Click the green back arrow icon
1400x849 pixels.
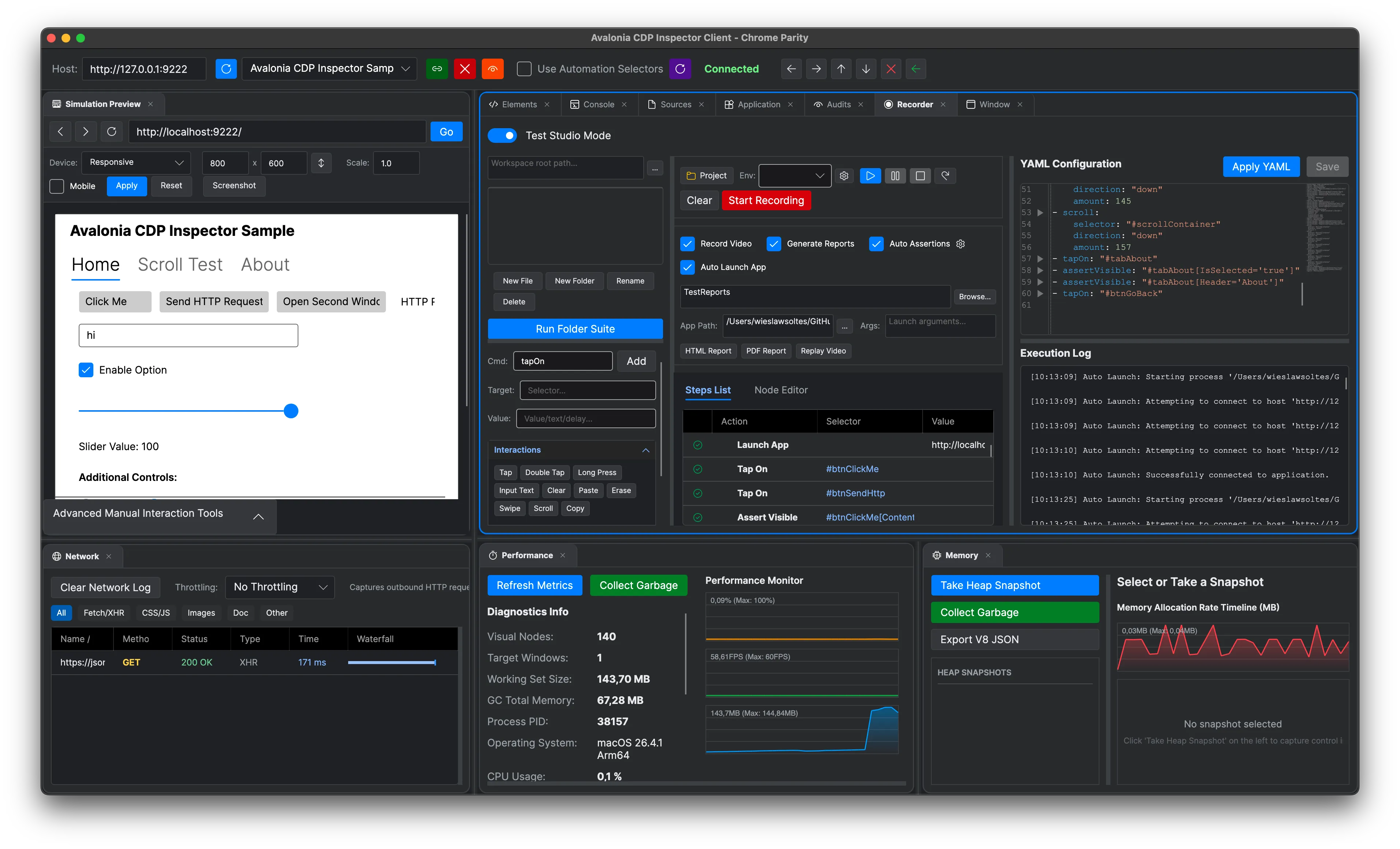[916, 69]
